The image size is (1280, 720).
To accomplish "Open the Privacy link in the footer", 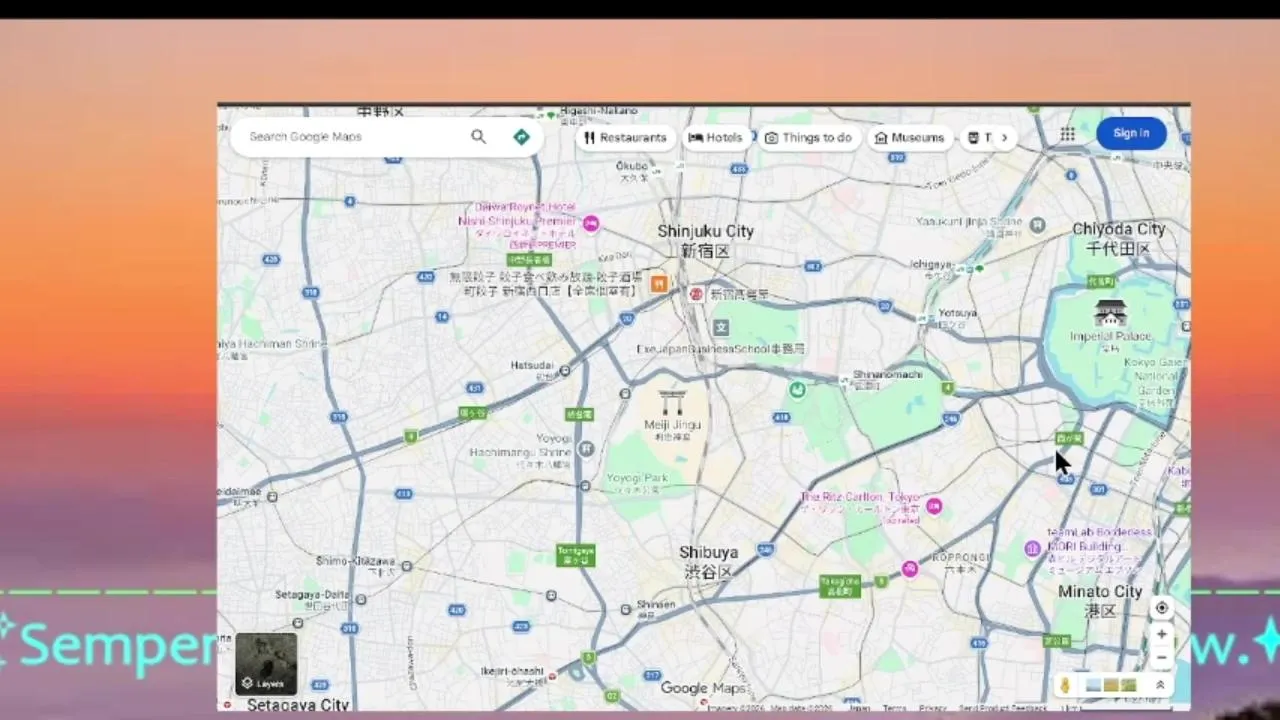I will 933,707.
